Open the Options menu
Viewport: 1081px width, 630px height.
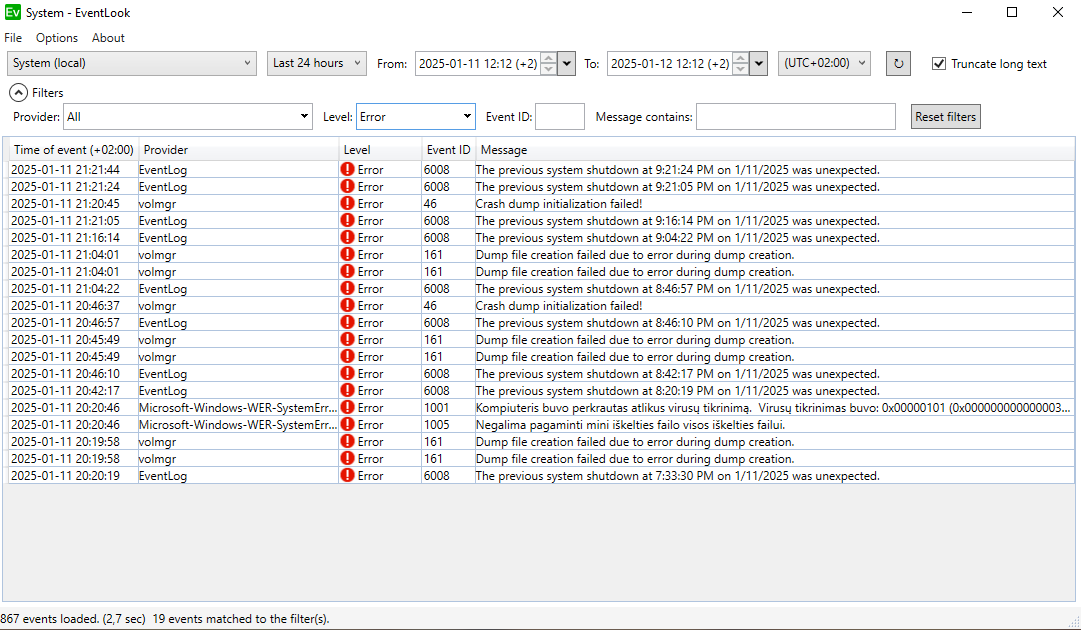(57, 38)
